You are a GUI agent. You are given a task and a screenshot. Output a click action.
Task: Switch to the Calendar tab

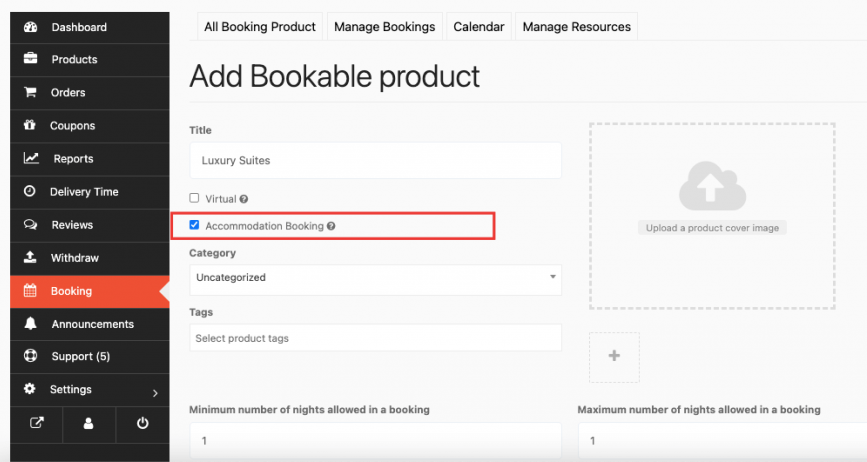pos(478,27)
